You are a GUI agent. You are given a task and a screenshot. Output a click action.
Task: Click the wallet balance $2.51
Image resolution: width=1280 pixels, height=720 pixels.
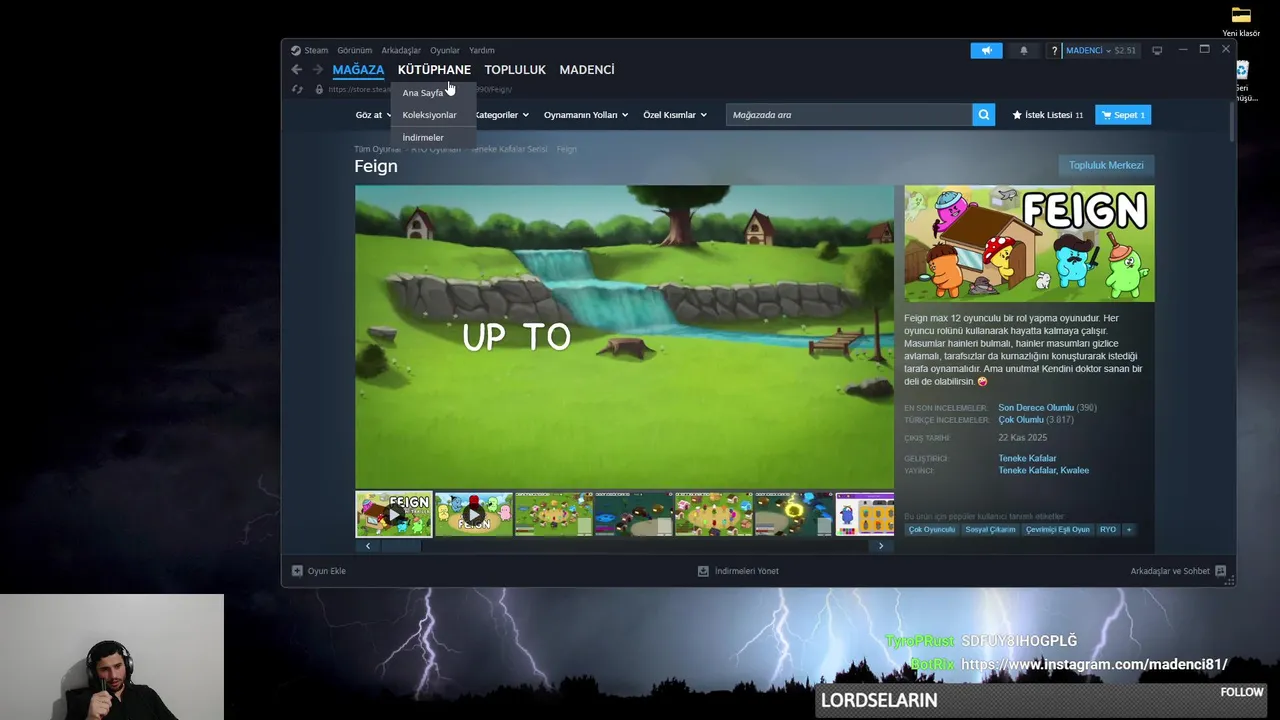1125,50
